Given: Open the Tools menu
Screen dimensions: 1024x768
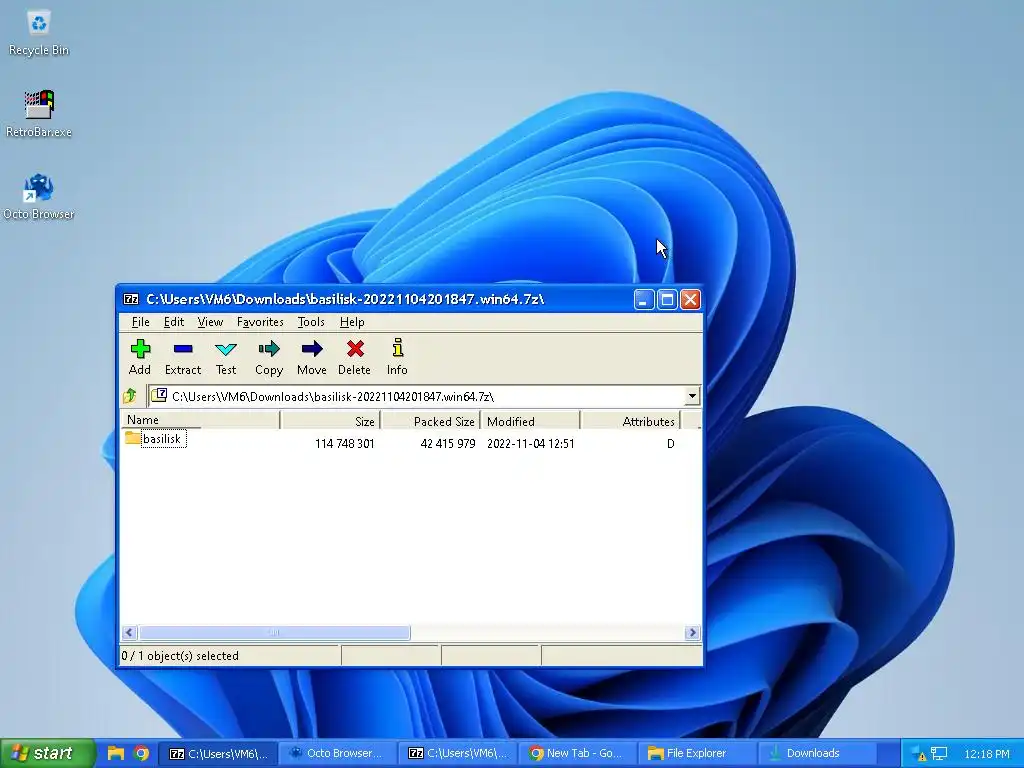Looking at the screenshot, I should coord(311,322).
